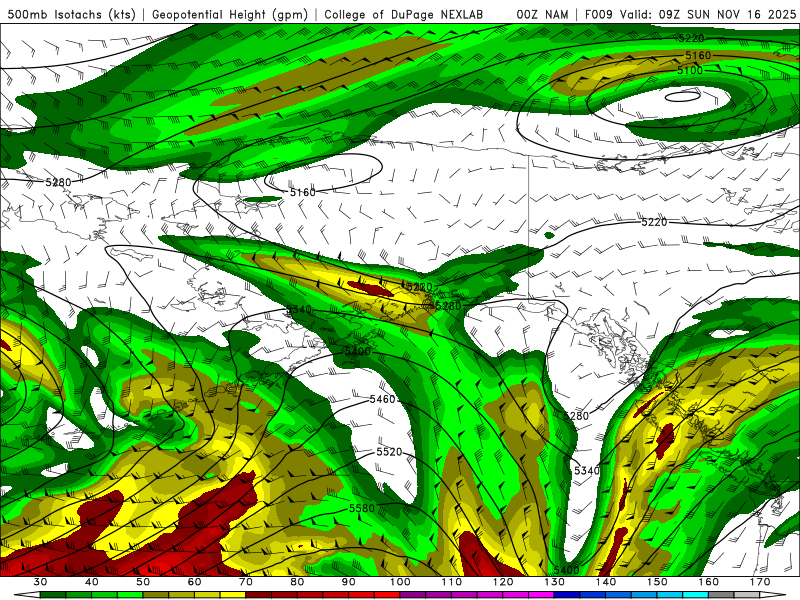Click the 5100 height contour label

tap(690, 70)
